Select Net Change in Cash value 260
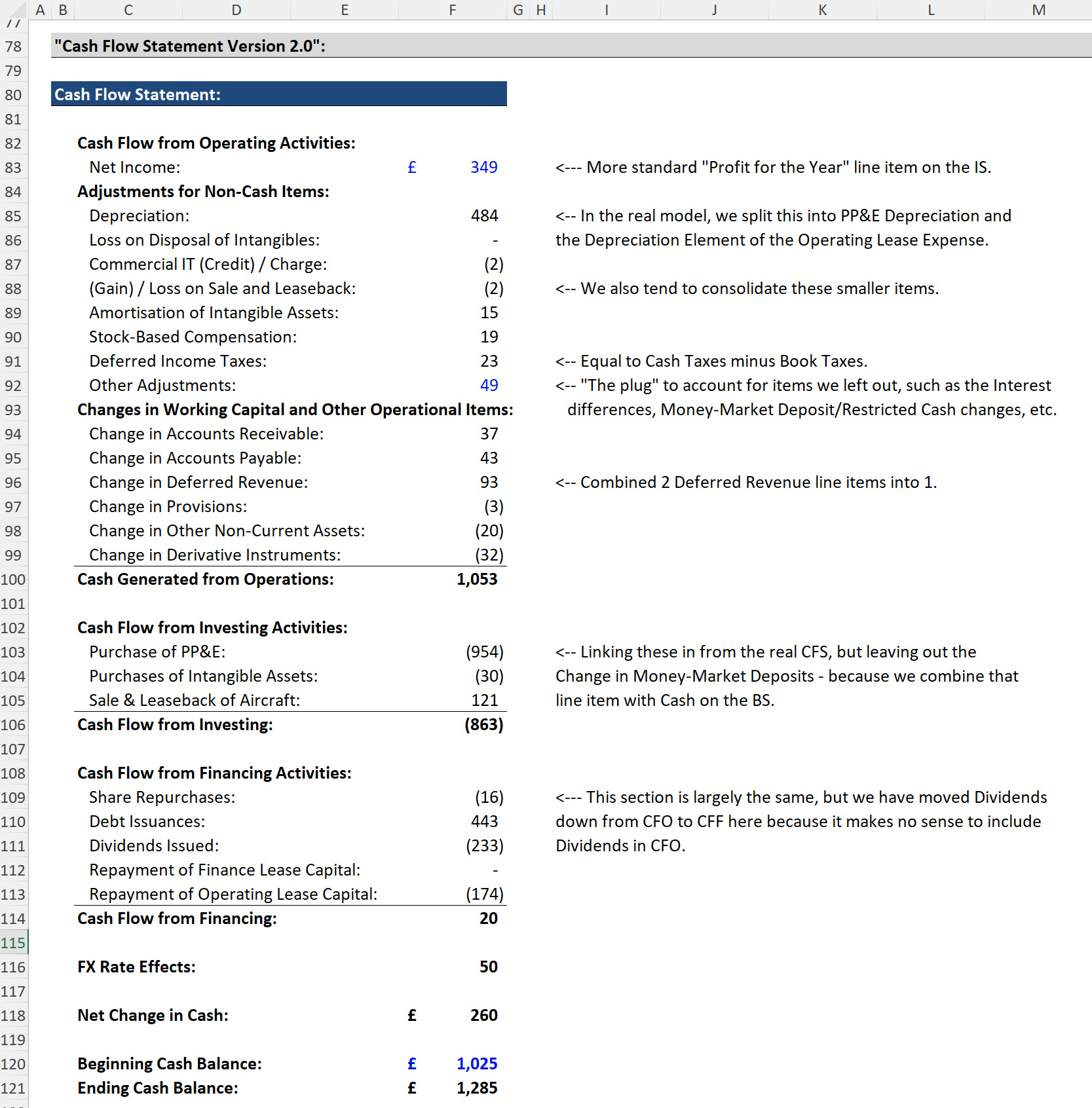1092x1108 pixels. point(484,1016)
